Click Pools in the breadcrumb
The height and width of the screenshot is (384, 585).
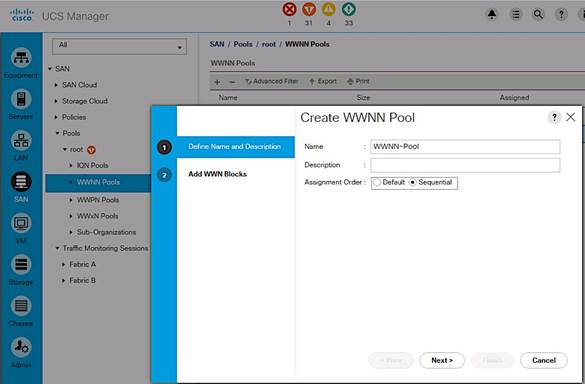243,44
